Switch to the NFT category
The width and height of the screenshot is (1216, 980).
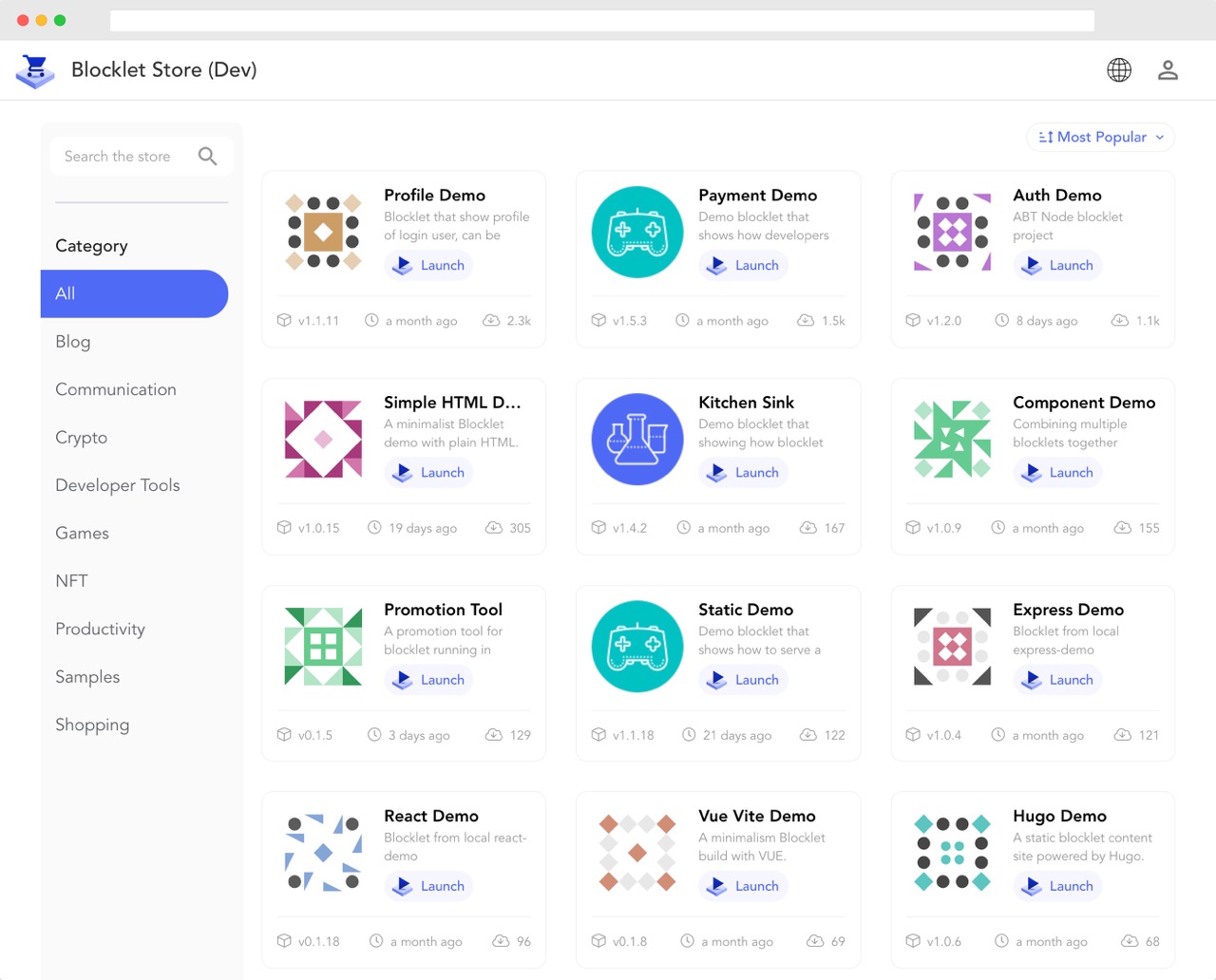point(70,580)
